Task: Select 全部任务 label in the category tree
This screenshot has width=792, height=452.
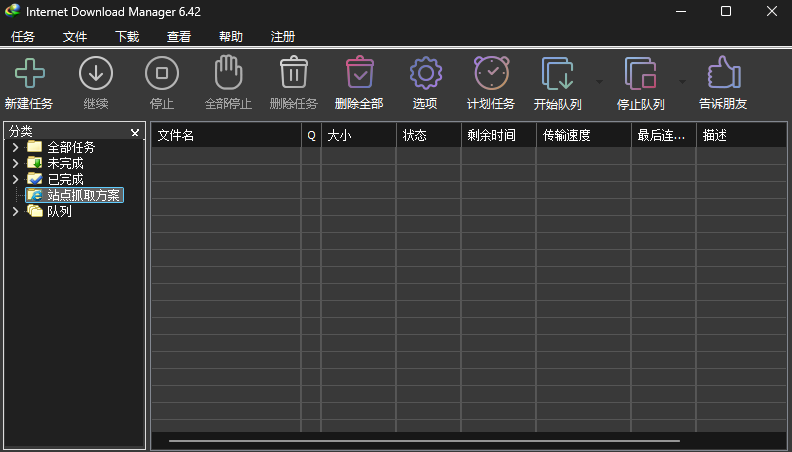Action: click(71, 147)
